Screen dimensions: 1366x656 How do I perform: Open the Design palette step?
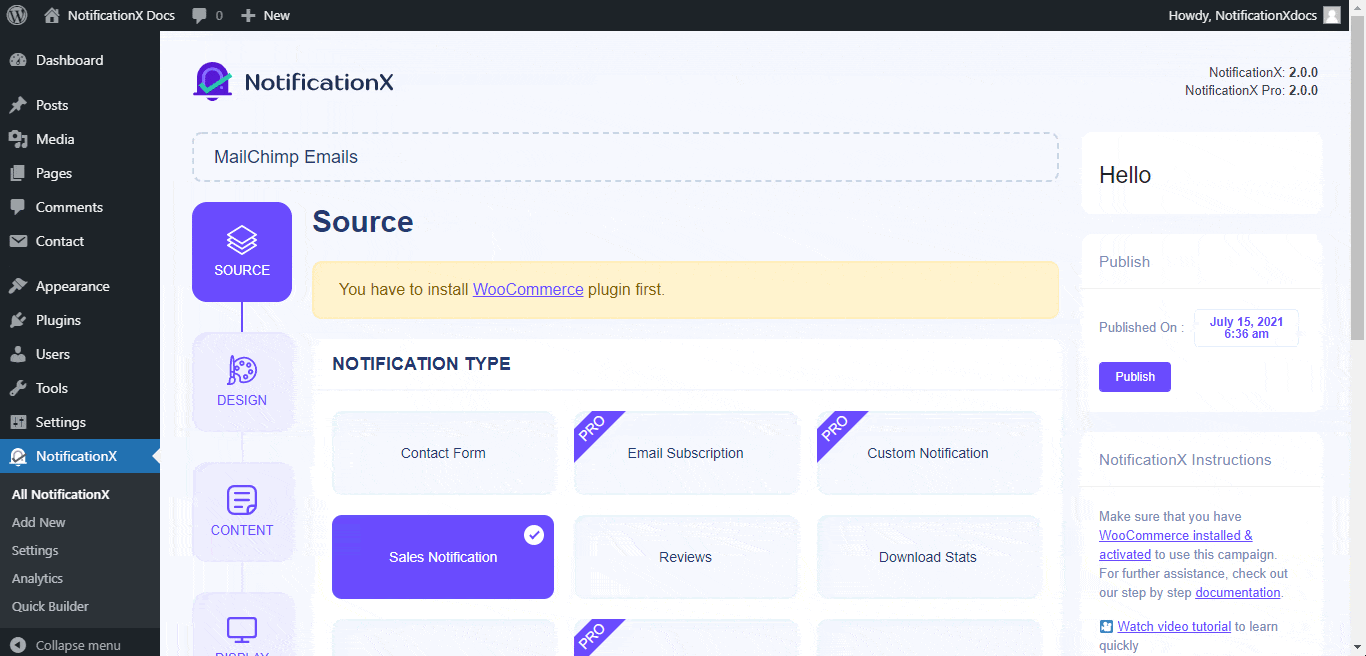(242, 382)
